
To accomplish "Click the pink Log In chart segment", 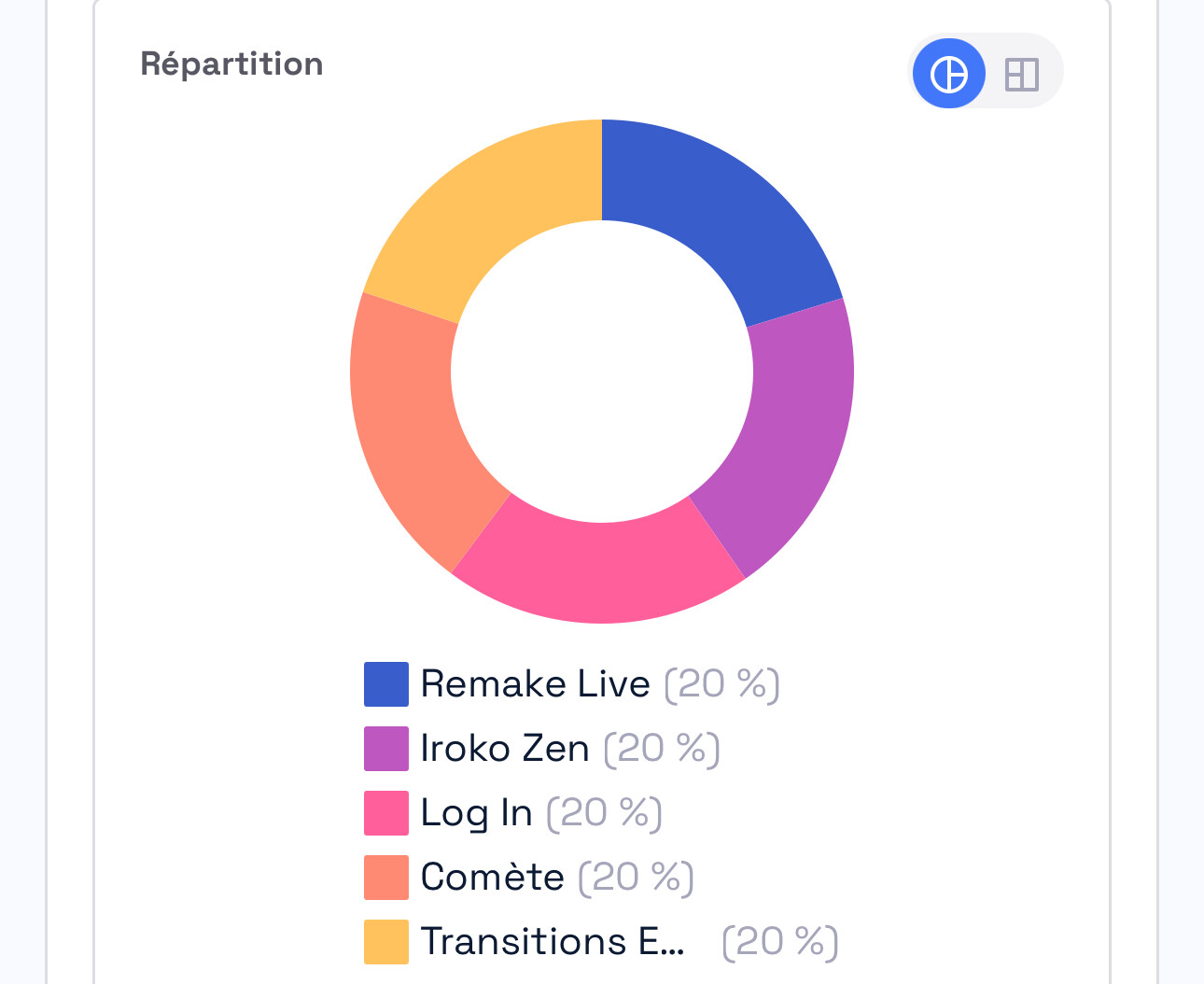I will (599, 565).
